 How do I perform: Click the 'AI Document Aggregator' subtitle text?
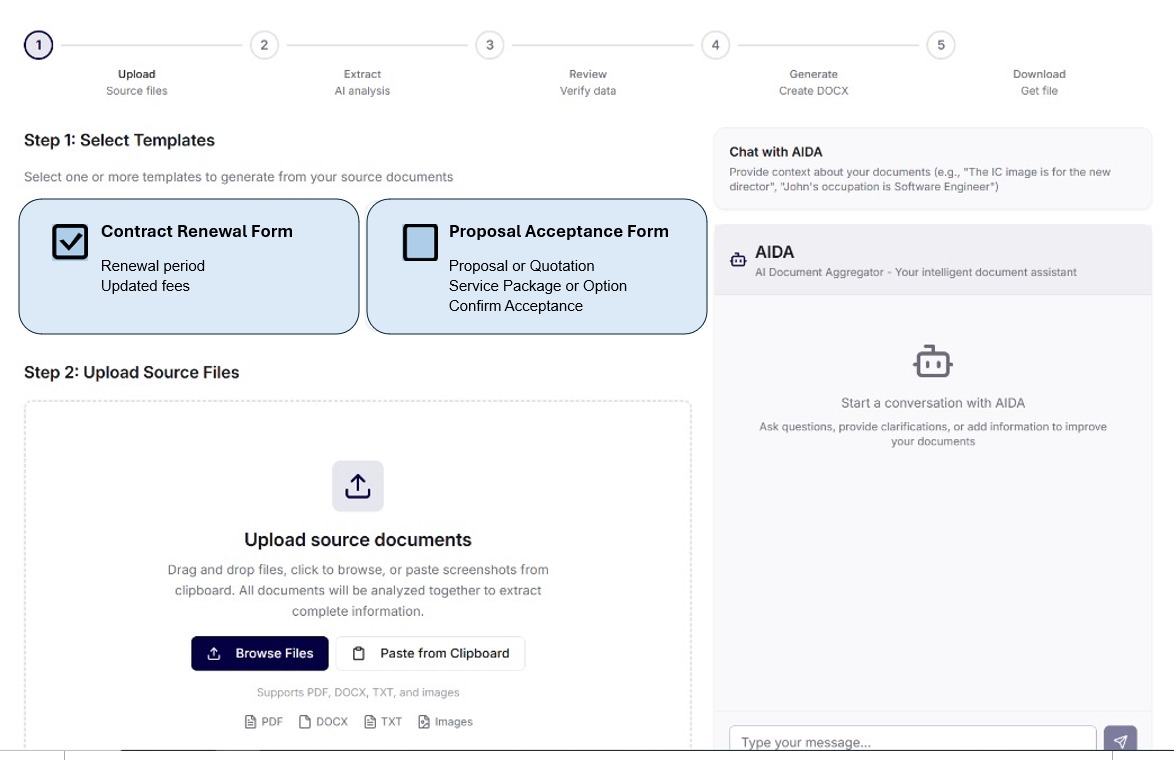click(x=916, y=273)
